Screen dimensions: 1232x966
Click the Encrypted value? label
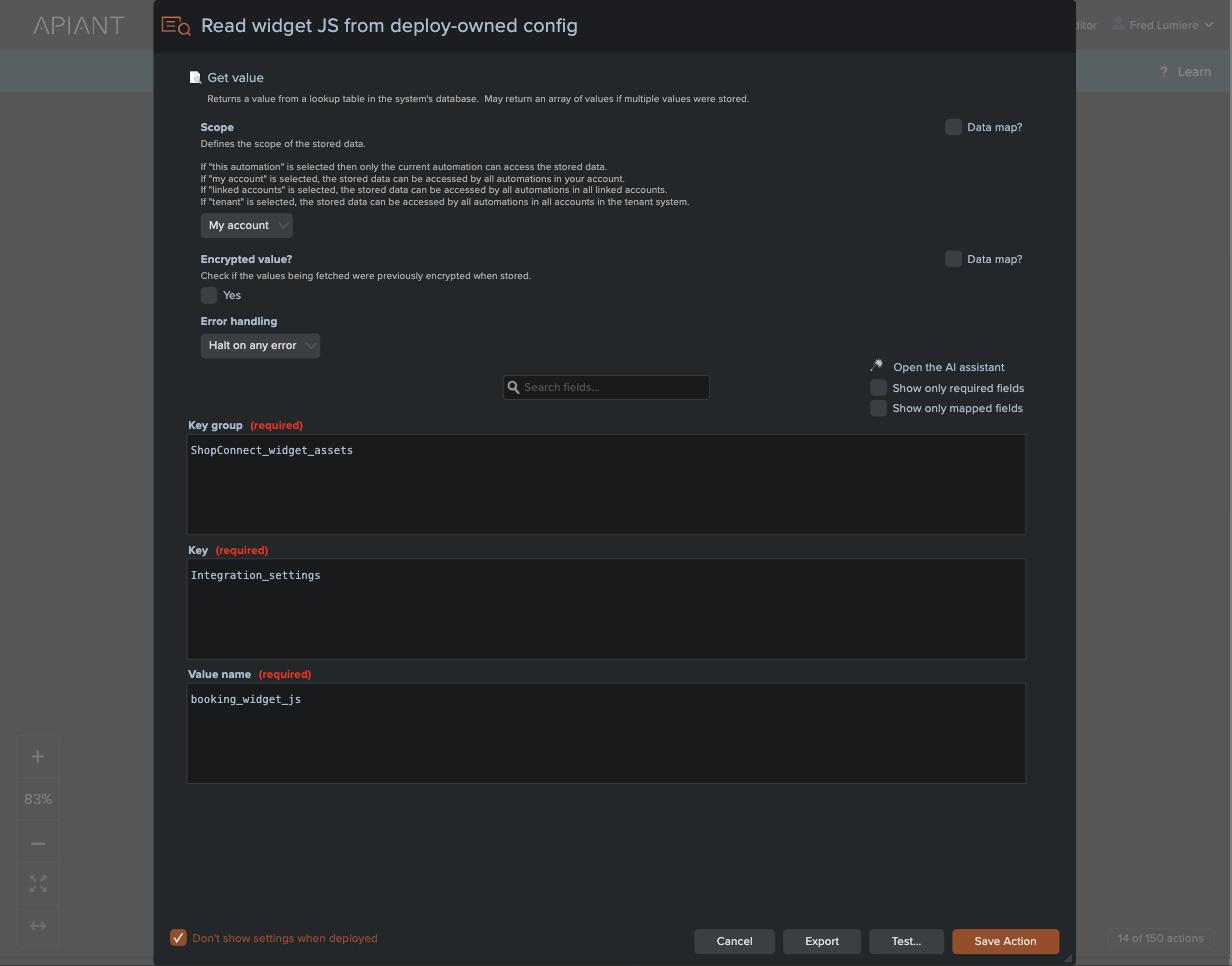246,259
